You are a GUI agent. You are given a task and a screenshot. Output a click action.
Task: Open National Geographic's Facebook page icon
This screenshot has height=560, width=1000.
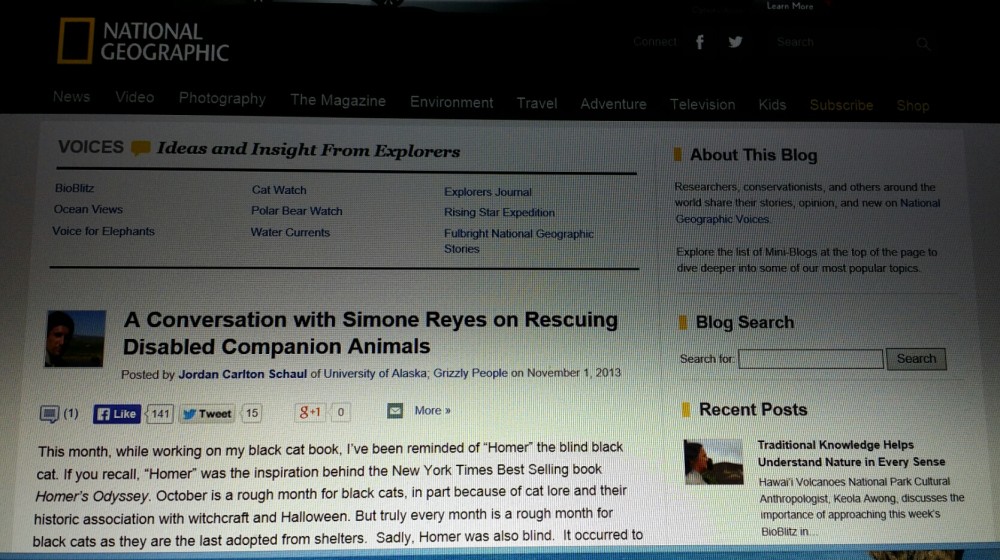tap(700, 42)
